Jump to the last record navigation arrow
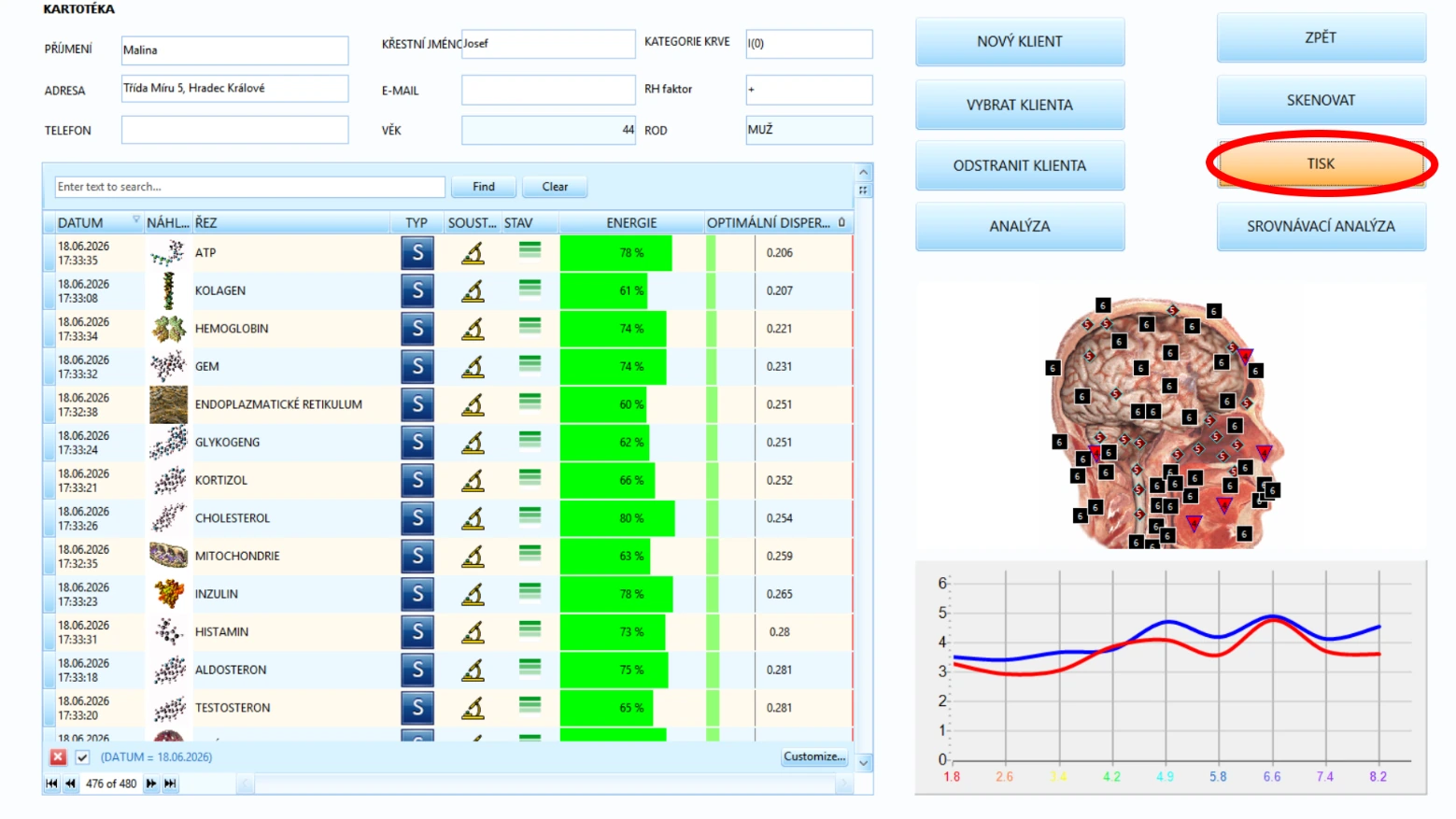This screenshot has height=819, width=1456. click(x=170, y=784)
